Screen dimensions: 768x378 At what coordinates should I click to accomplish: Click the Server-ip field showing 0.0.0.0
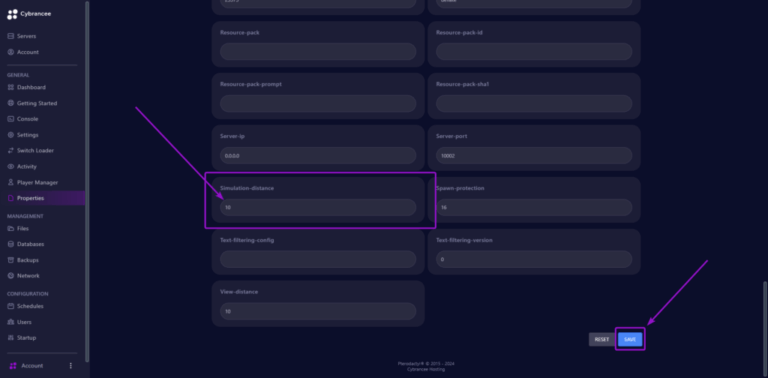tap(318, 156)
